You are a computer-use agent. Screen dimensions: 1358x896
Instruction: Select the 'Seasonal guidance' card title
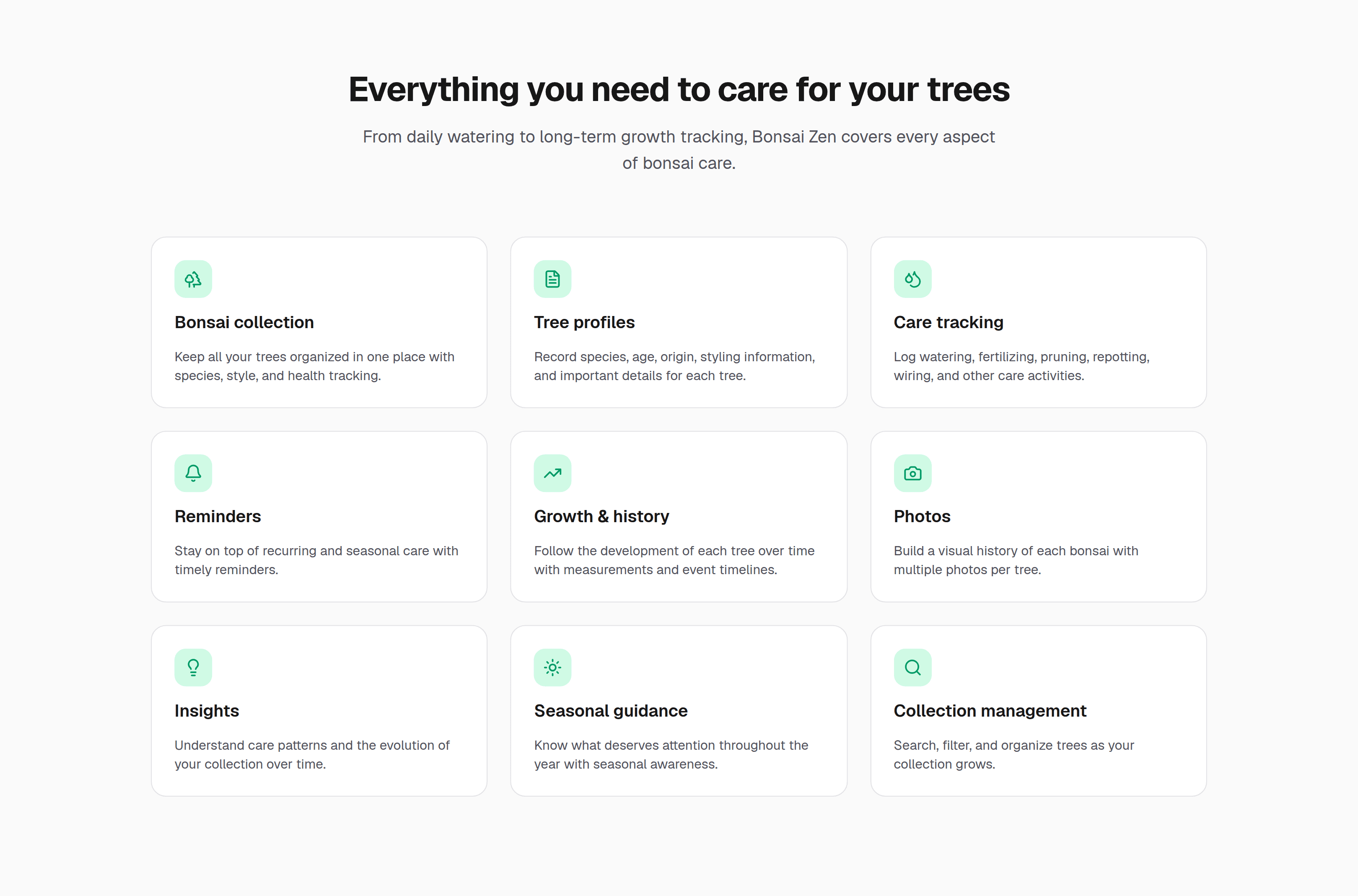(610, 711)
